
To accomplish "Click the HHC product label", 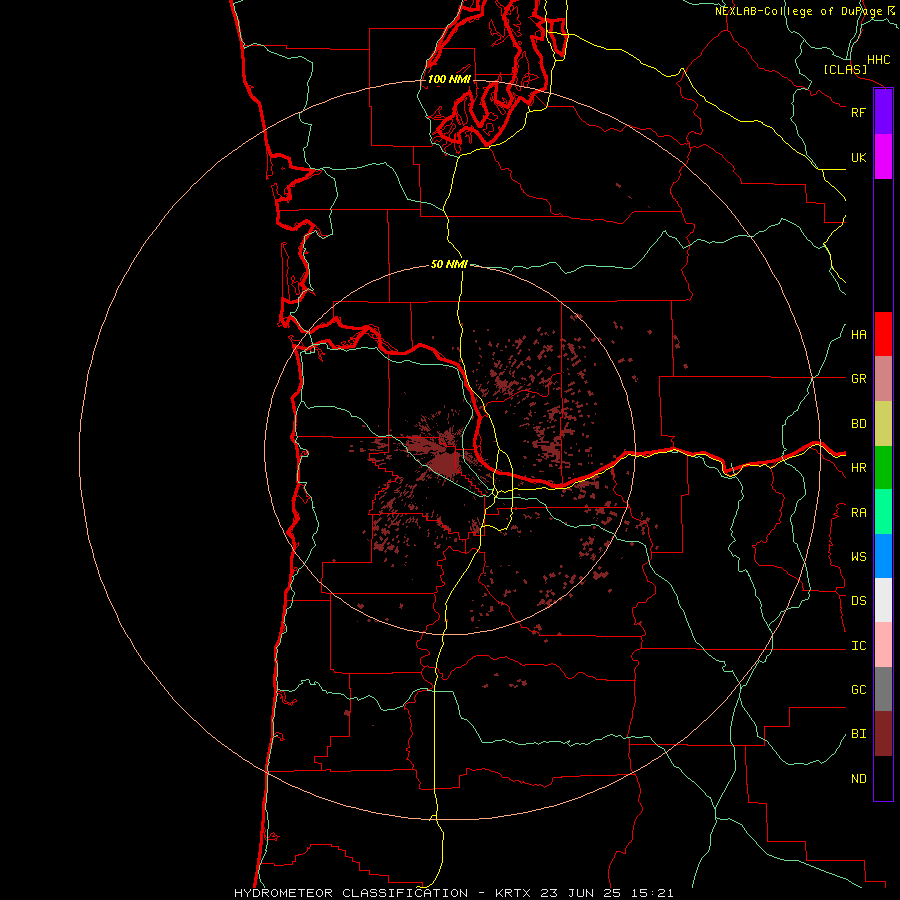I will point(879,60).
